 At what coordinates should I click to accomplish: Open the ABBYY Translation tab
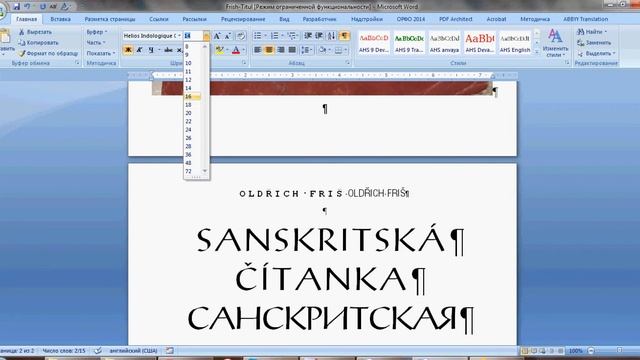coord(586,19)
